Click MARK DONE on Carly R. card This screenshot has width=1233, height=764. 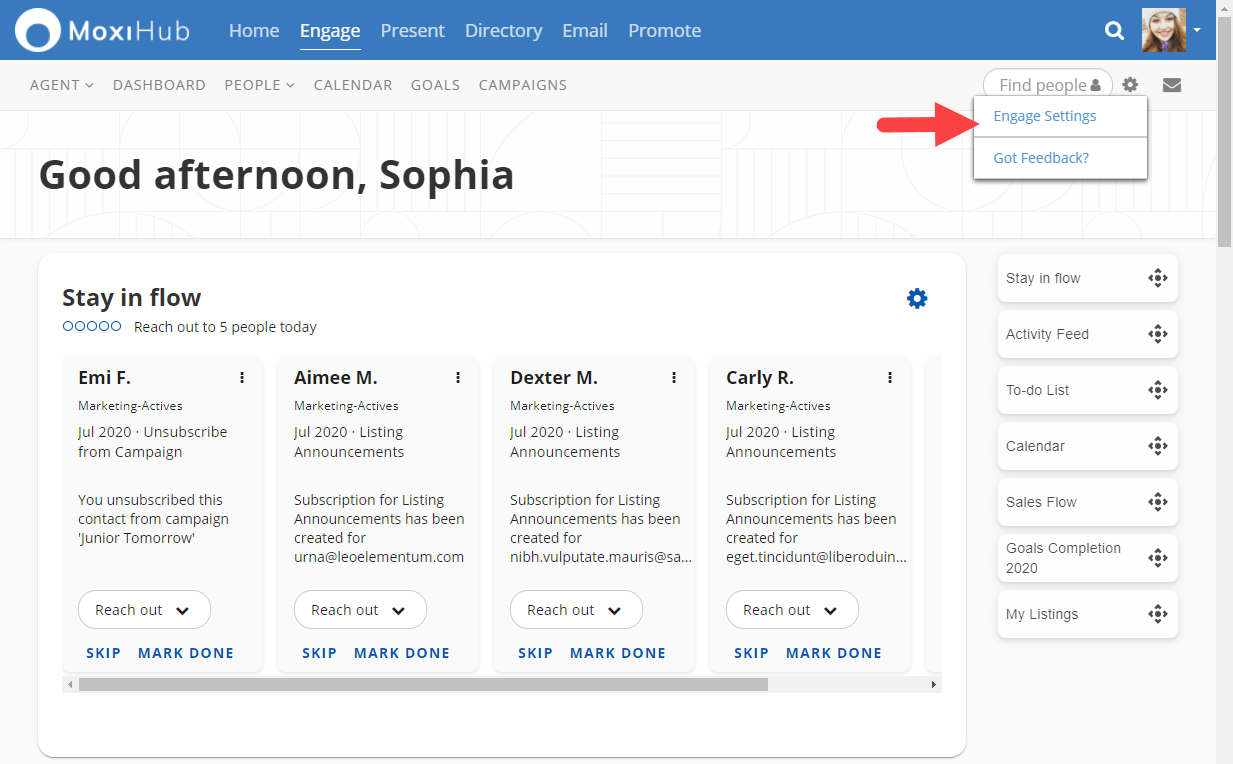pos(833,653)
